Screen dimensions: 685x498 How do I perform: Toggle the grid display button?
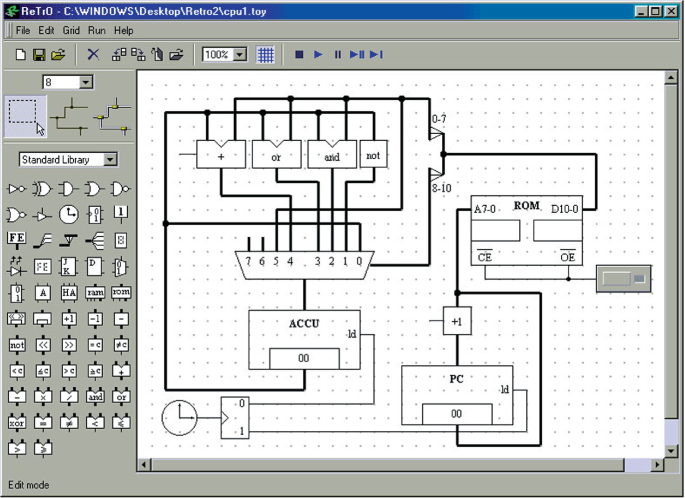265,54
